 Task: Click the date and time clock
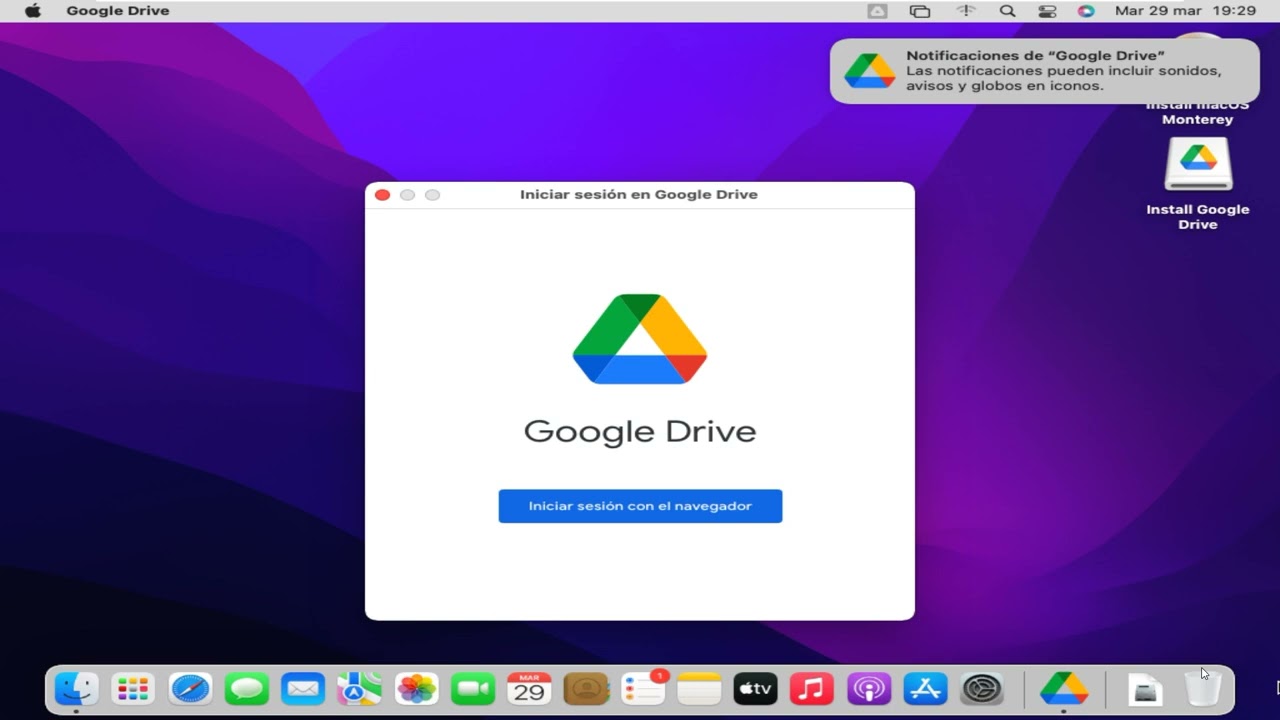pos(1185,11)
